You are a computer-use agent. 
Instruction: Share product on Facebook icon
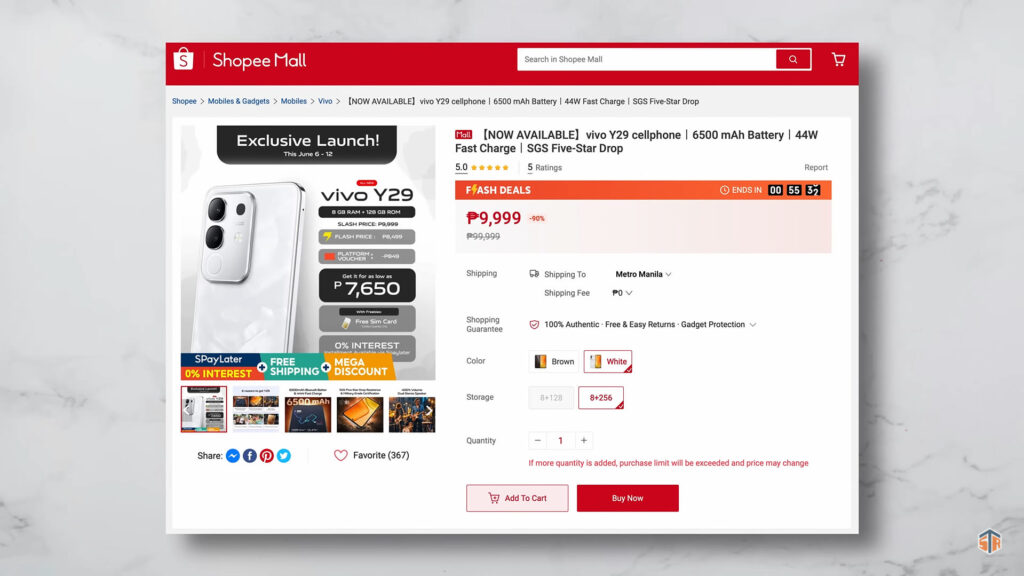pyautogui.click(x=249, y=456)
